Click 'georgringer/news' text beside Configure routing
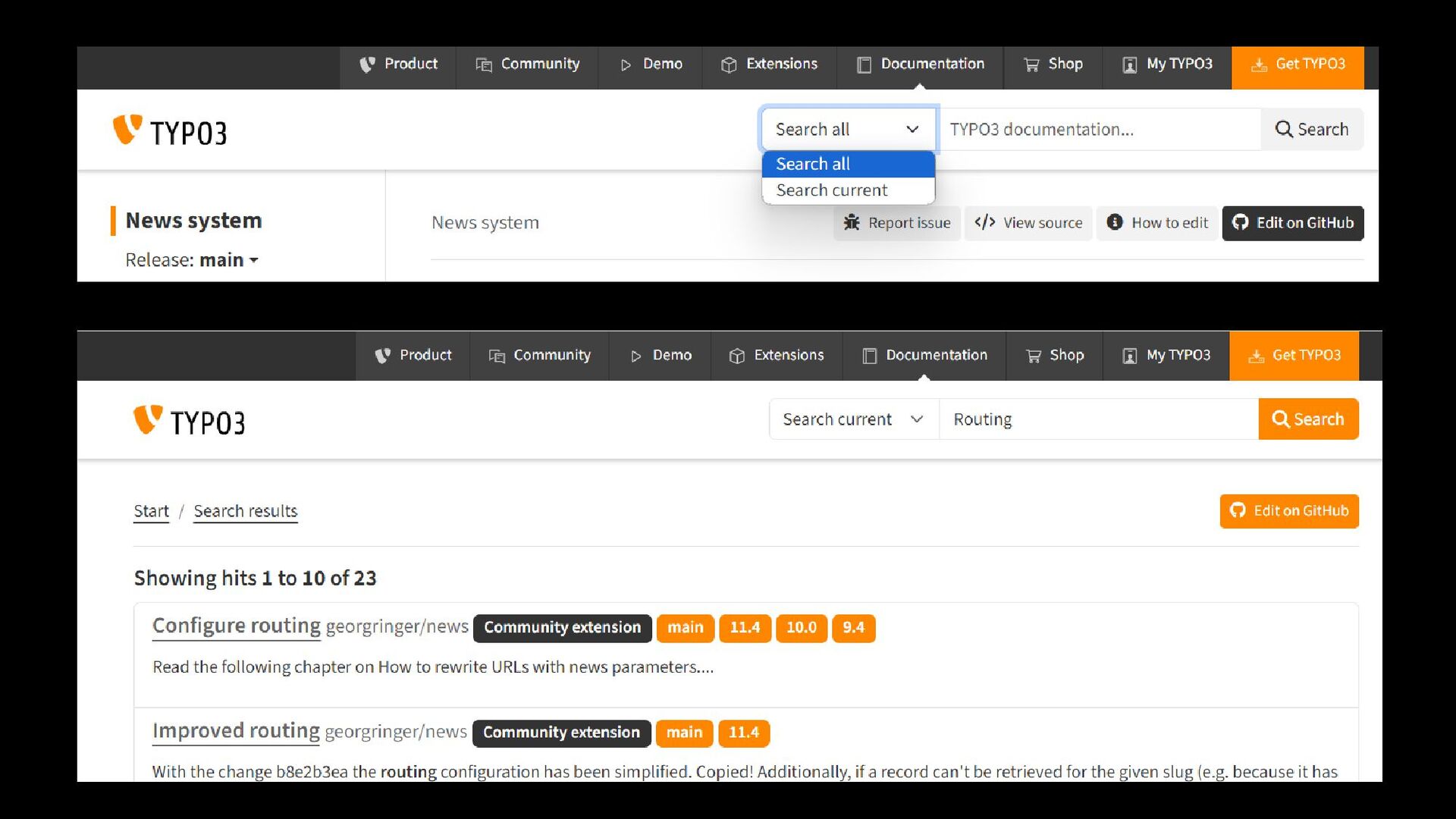Viewport: 1456px width, 819px height. click(x=397, y=626)
